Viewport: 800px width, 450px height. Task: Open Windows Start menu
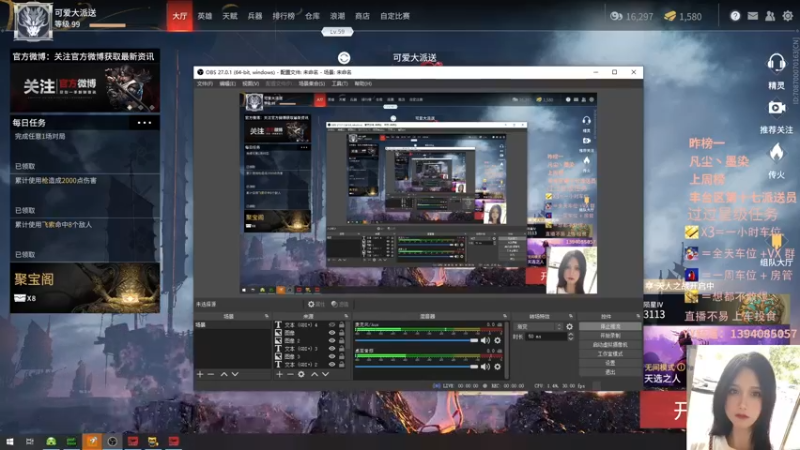pos(10,441)
